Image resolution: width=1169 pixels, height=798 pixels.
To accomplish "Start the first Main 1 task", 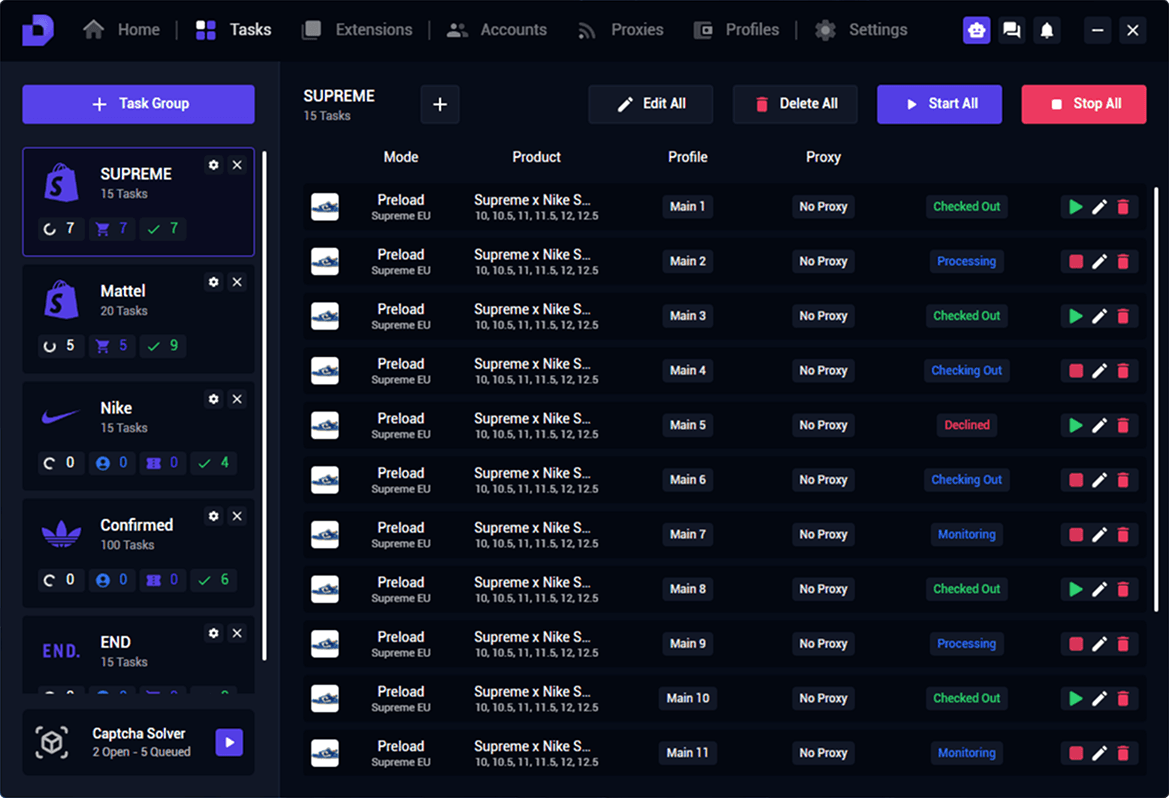I will coord(1075,206).
